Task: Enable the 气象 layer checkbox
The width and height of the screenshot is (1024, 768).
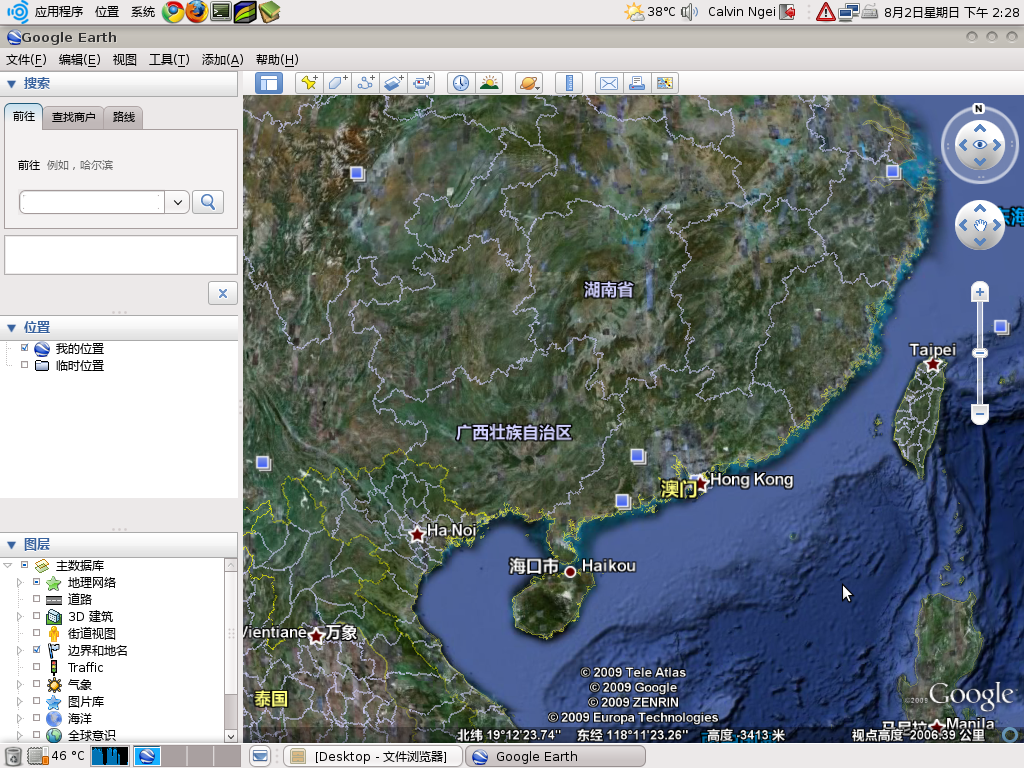Action: click(37, 684)
